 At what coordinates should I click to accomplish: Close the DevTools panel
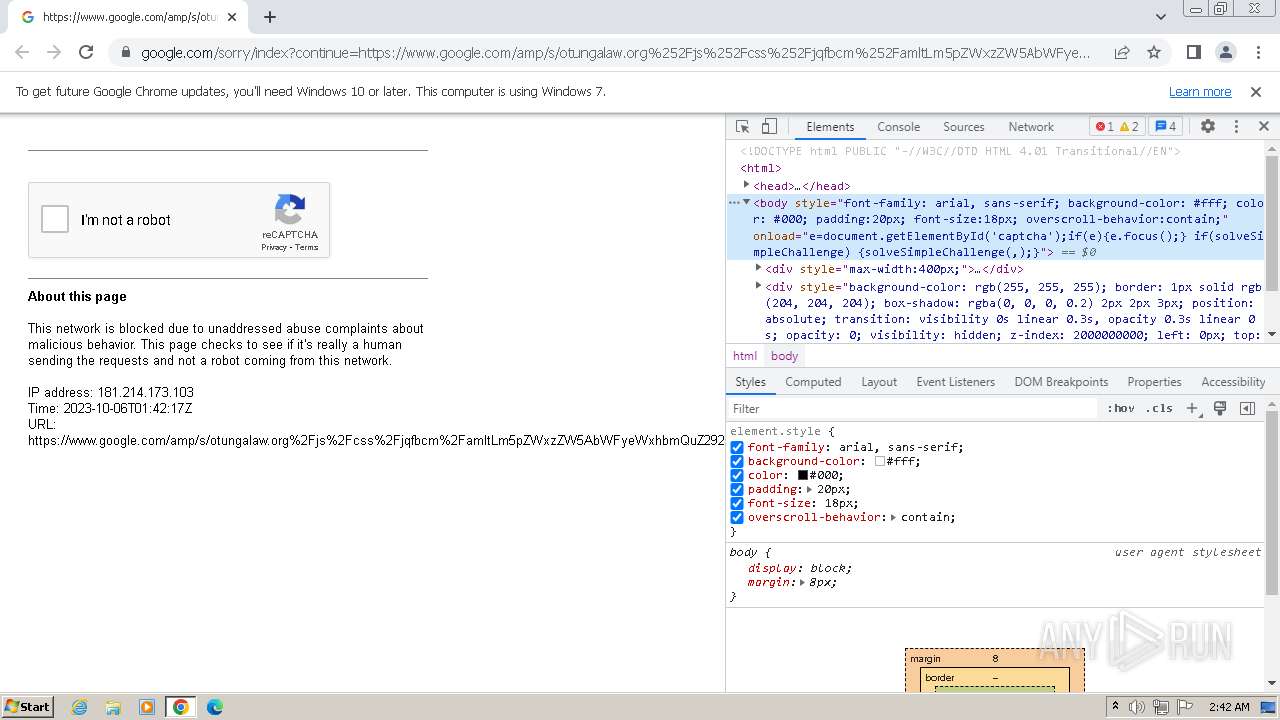(1263, 127)
